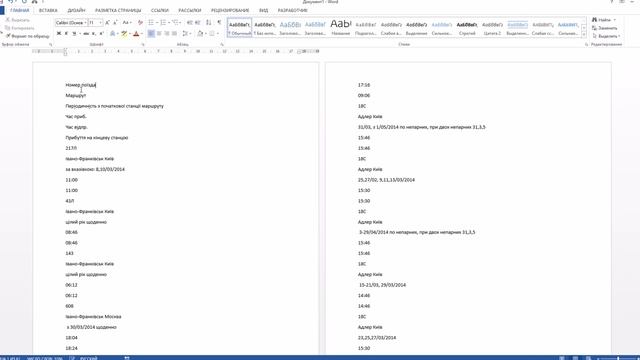The height and width of the screenshot is (360, 640).
Task: Open the font name dropdown Calibri
Action: [x=86, y=23]
